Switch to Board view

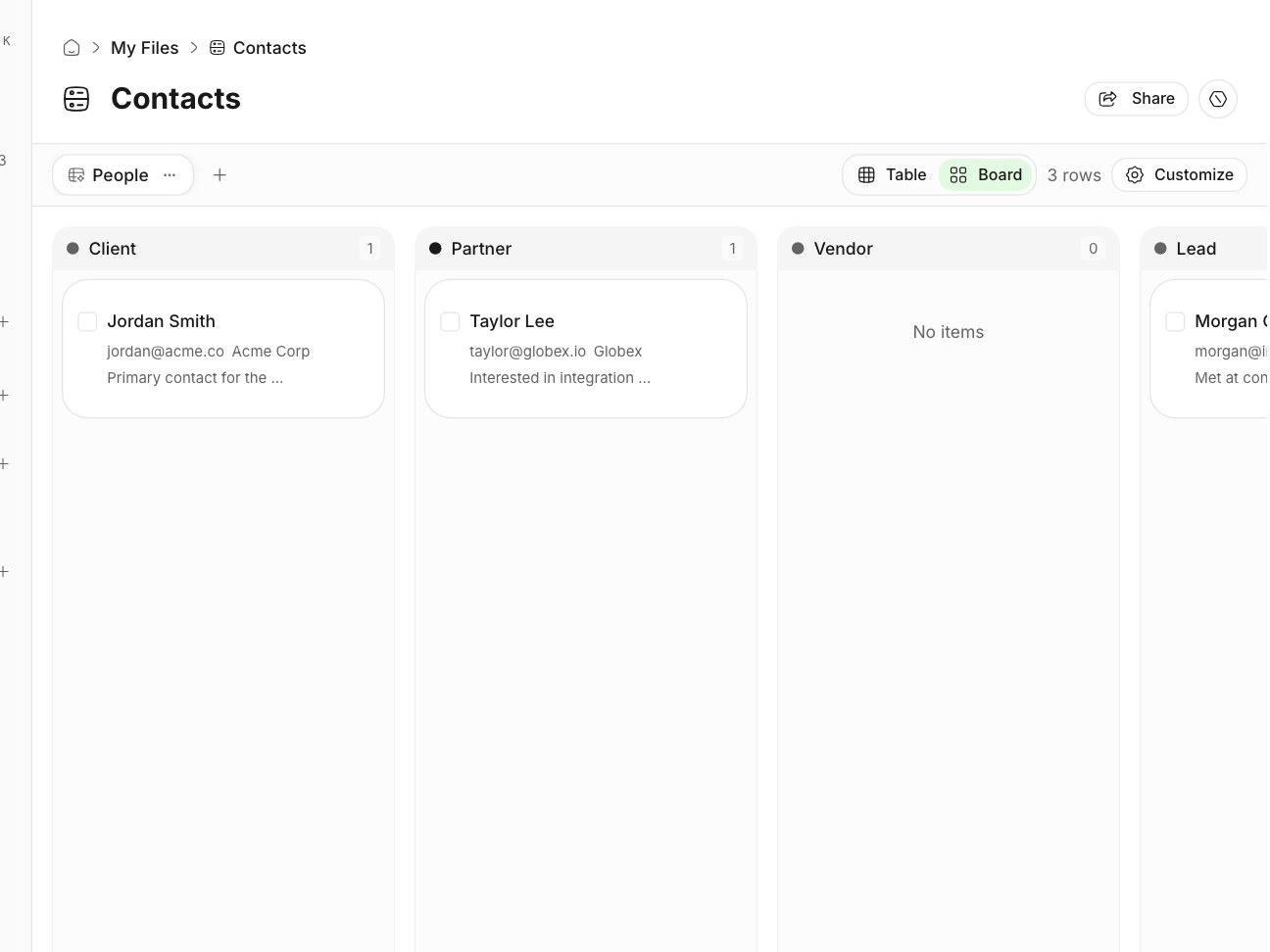point(986,175)
